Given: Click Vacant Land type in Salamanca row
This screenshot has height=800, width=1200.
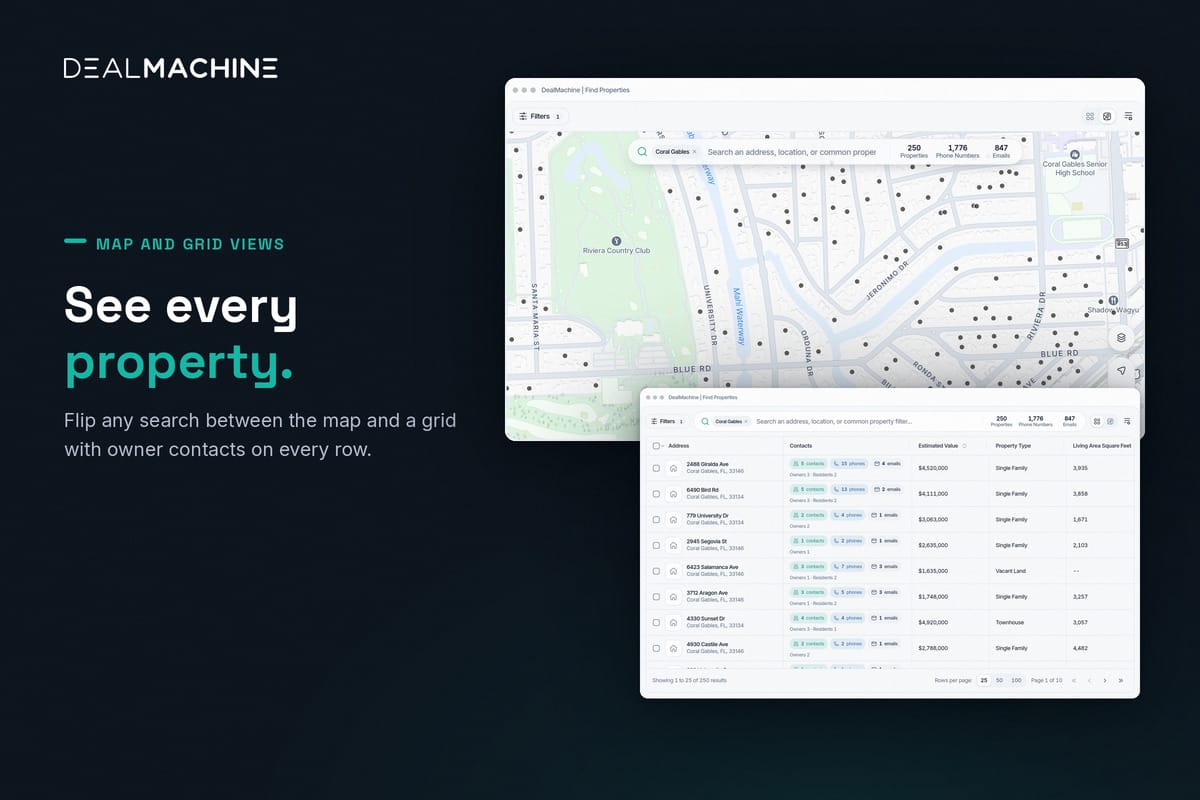Looking at the screenshot, I should [1012, 571].
